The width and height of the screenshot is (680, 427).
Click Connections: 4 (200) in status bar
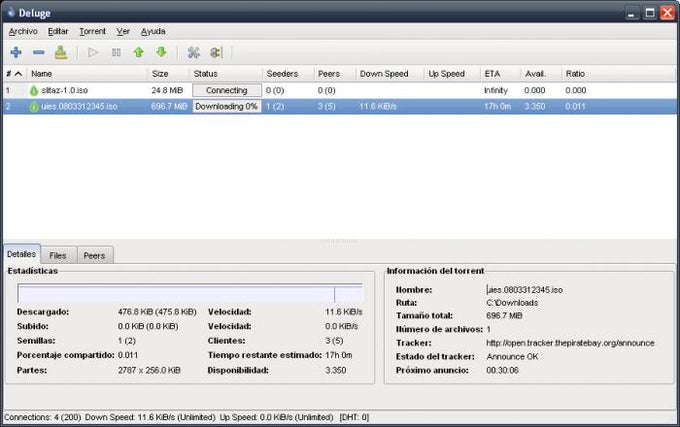tap(42, 417)
